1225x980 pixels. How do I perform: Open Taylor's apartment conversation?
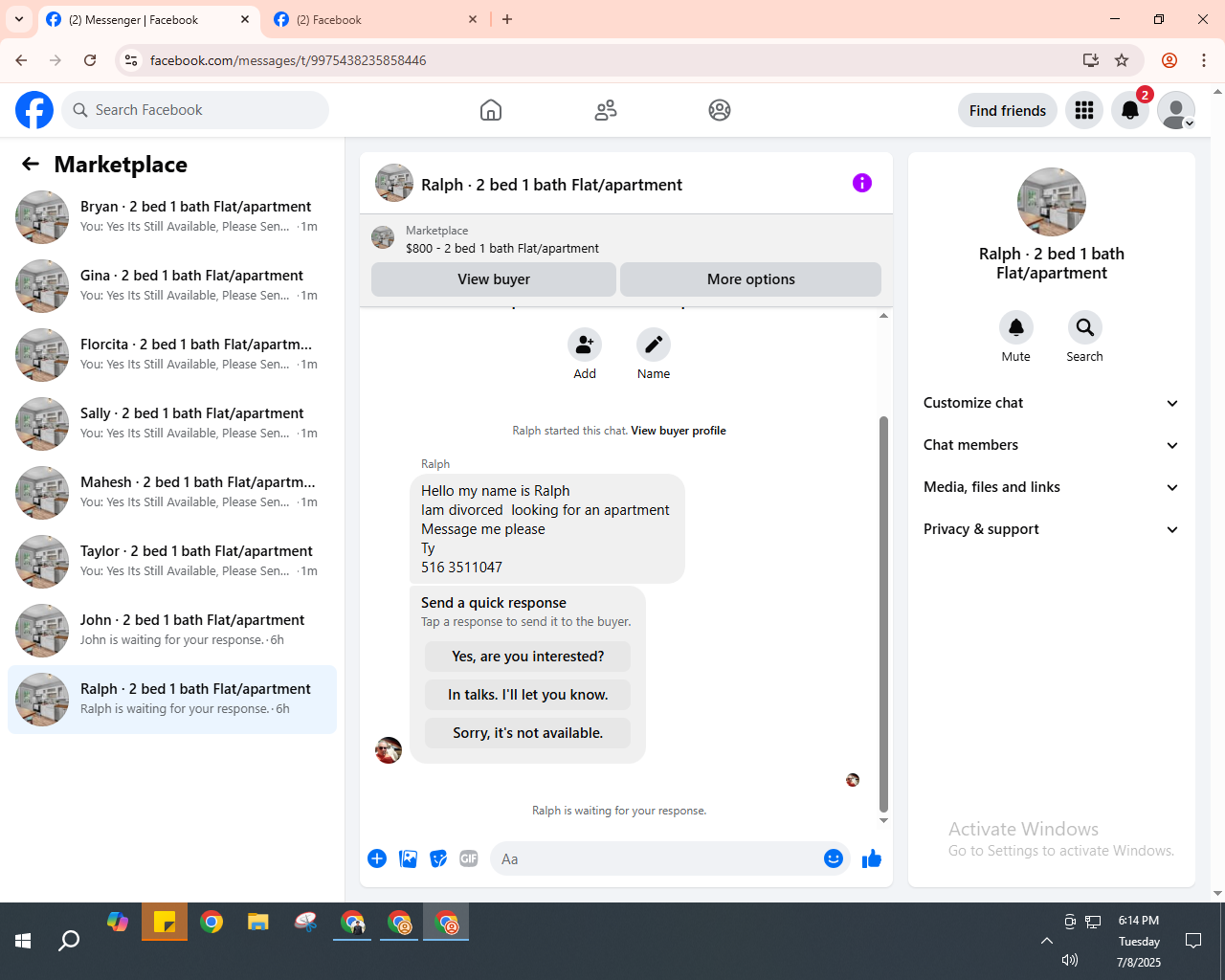click(172, 562)
